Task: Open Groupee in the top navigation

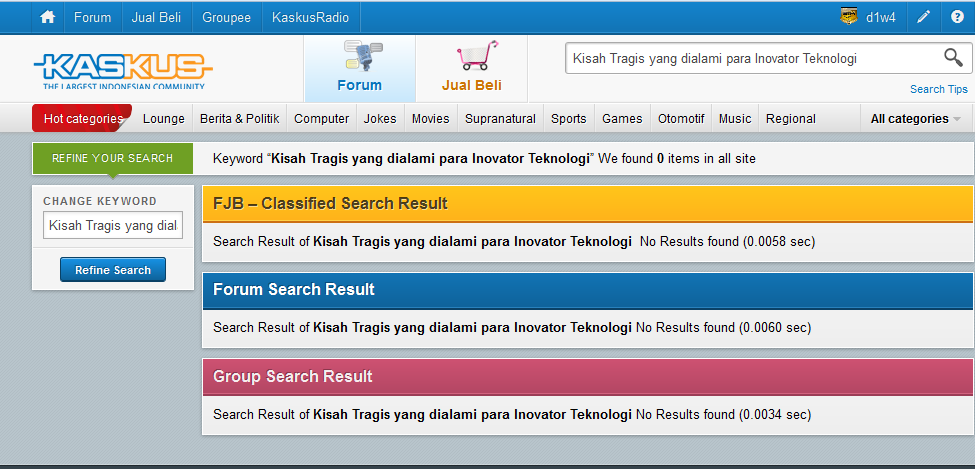Action: [x=226, y=17]
